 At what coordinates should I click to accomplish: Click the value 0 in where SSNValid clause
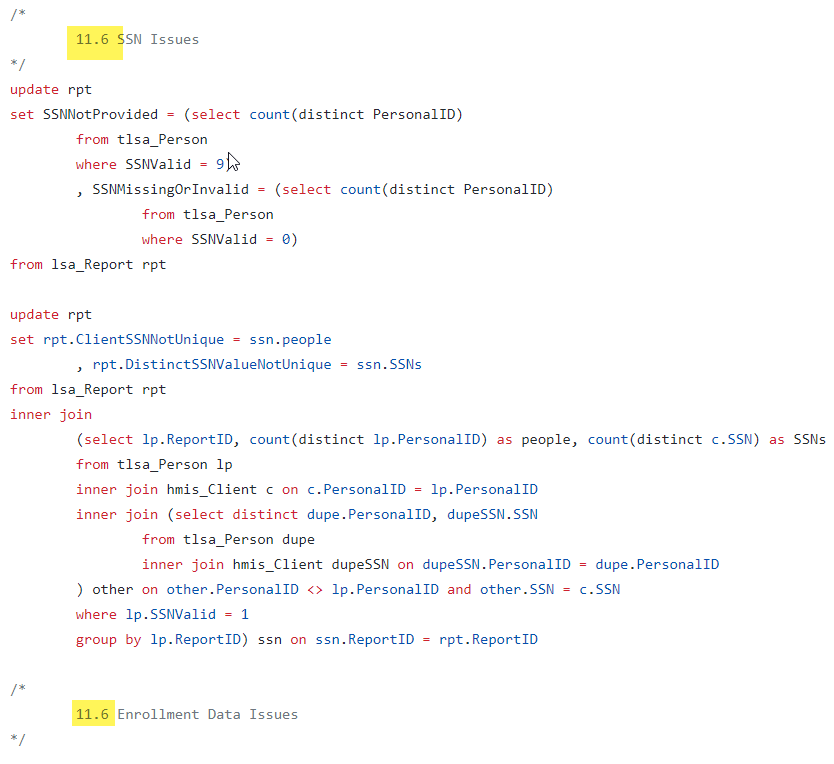[x=289, y=239]
